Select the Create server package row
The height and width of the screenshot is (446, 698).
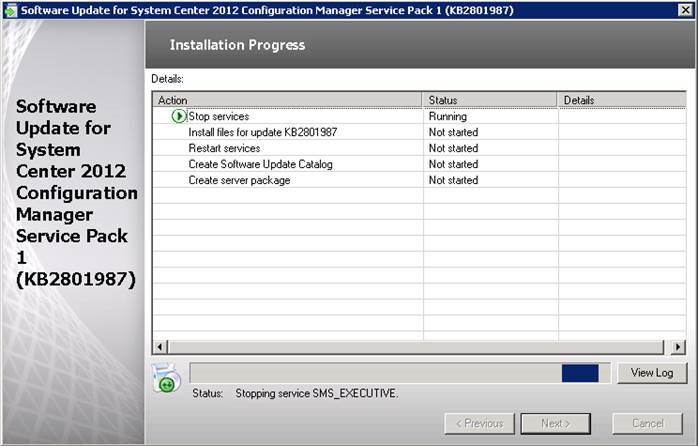click(239, 180)
